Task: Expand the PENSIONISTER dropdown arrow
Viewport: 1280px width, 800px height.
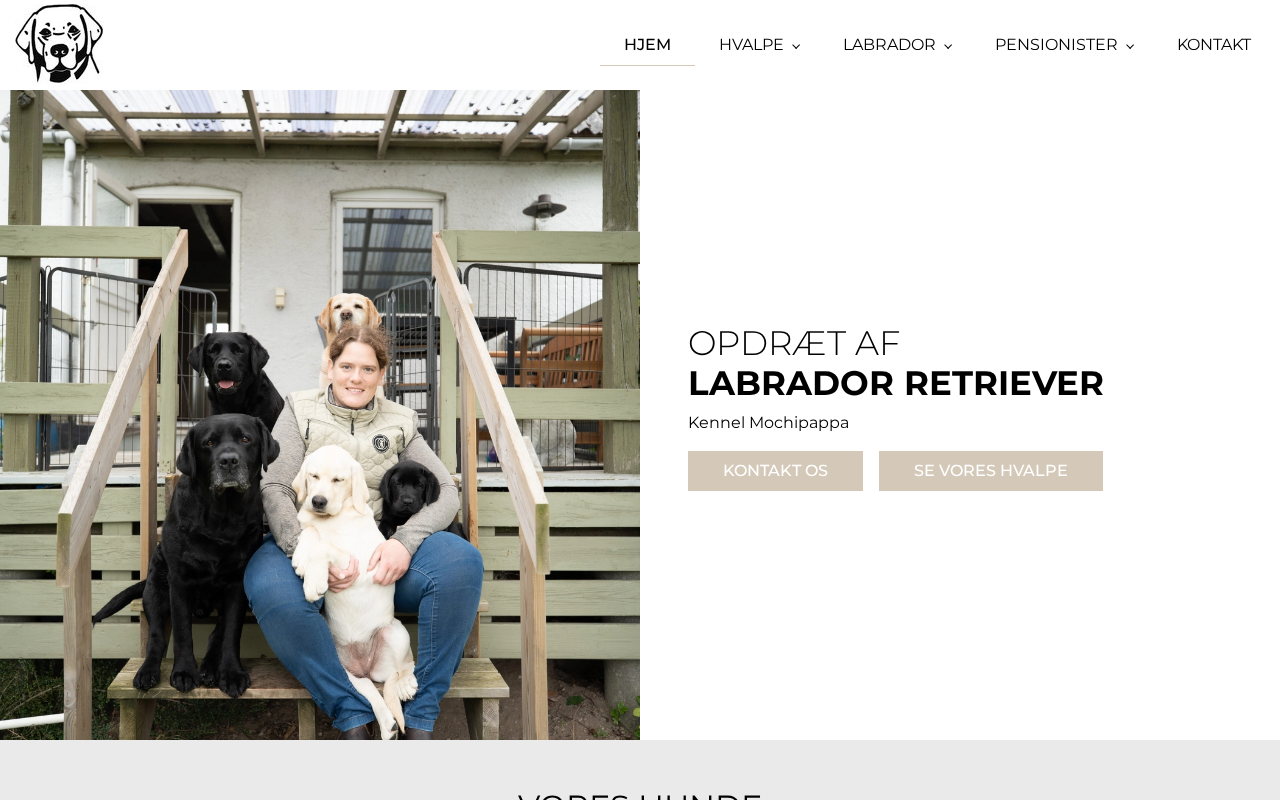Action: point(1130,46)
